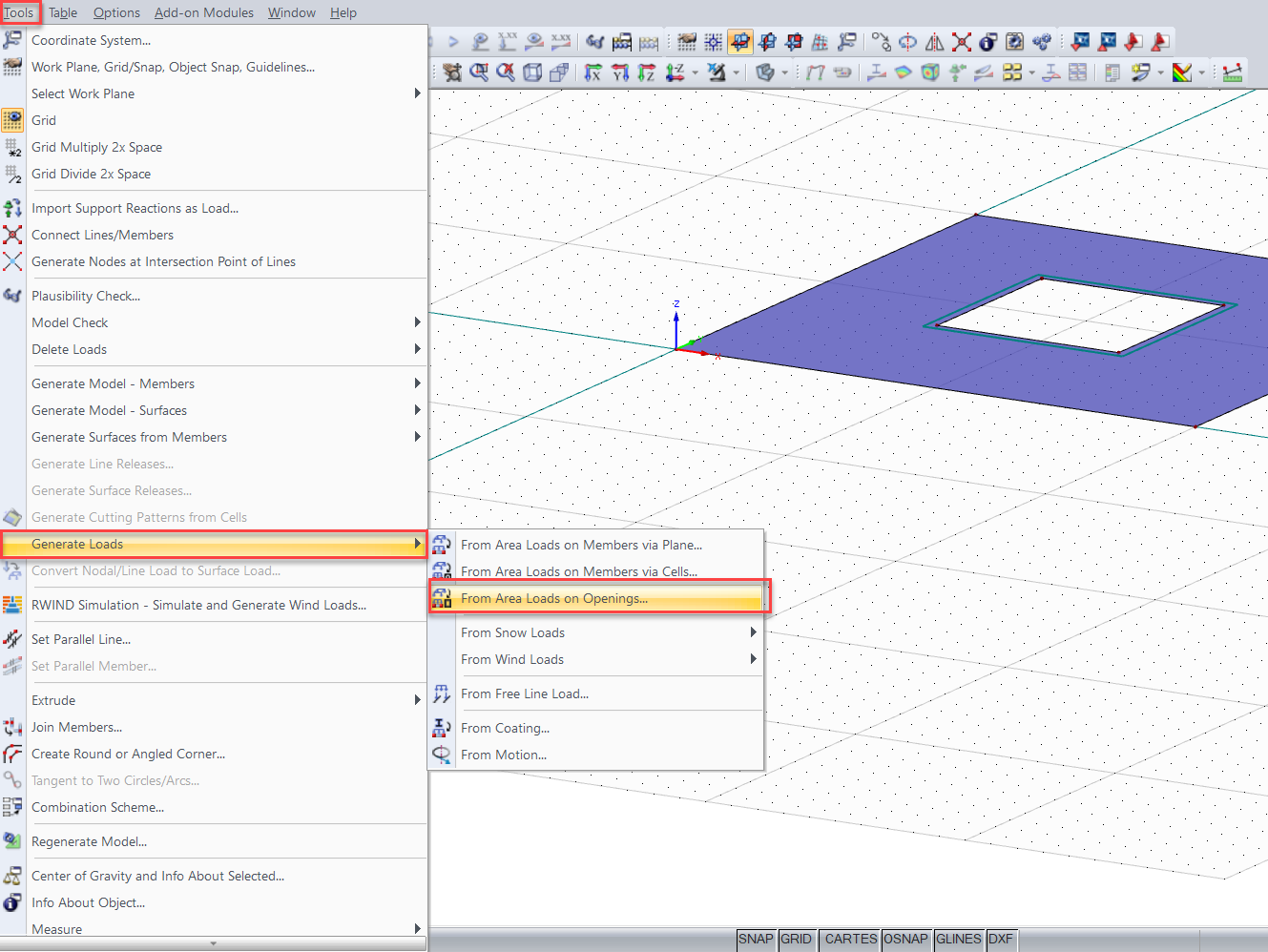Click the Tools menu bottom scroll arrow
Image resolution: width=1268 pixels, height=952 pixels.
coord(214,943)
